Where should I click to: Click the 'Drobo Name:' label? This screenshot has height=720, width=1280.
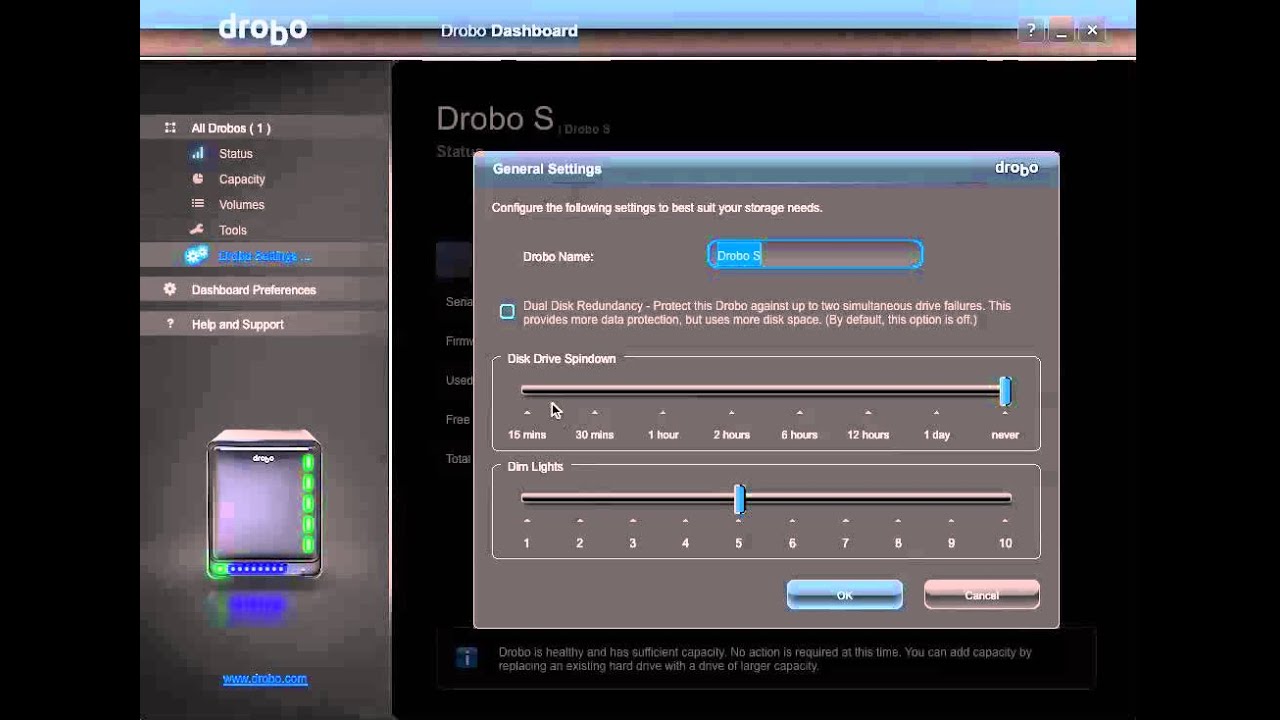[x=558, y=257]
